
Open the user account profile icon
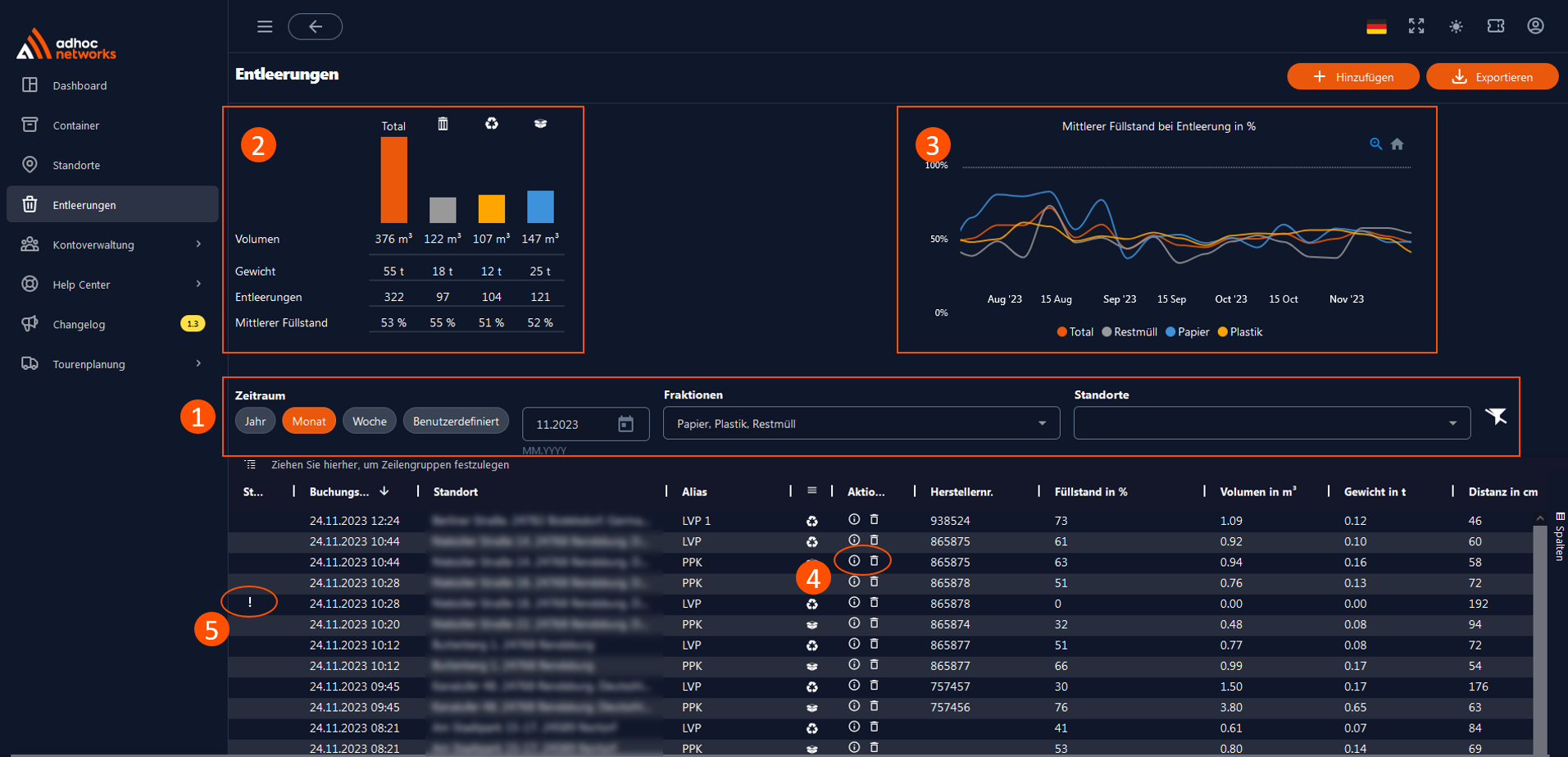tap(1535, 26)
